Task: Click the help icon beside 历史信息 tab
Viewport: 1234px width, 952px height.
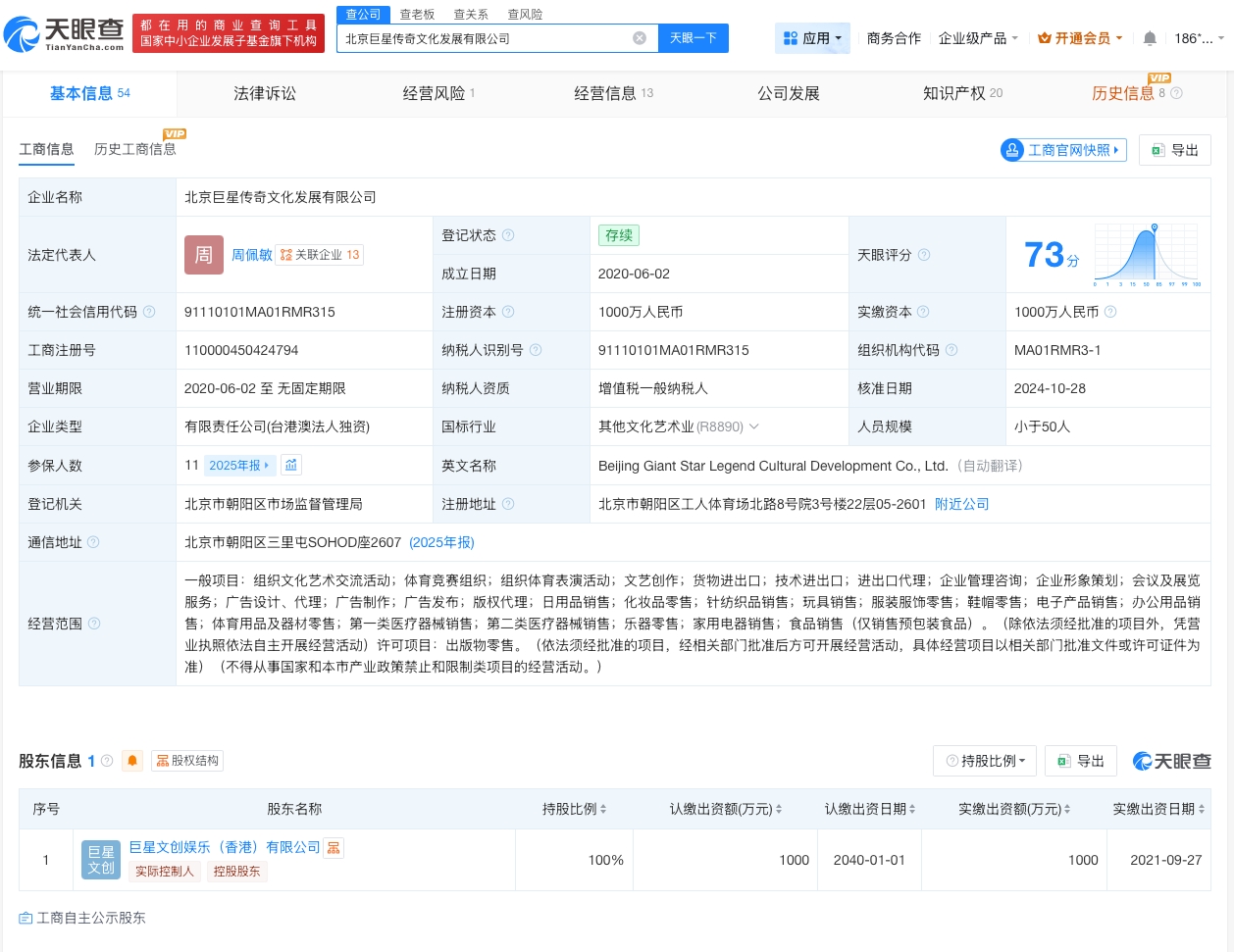Action: pos(1177,93)
